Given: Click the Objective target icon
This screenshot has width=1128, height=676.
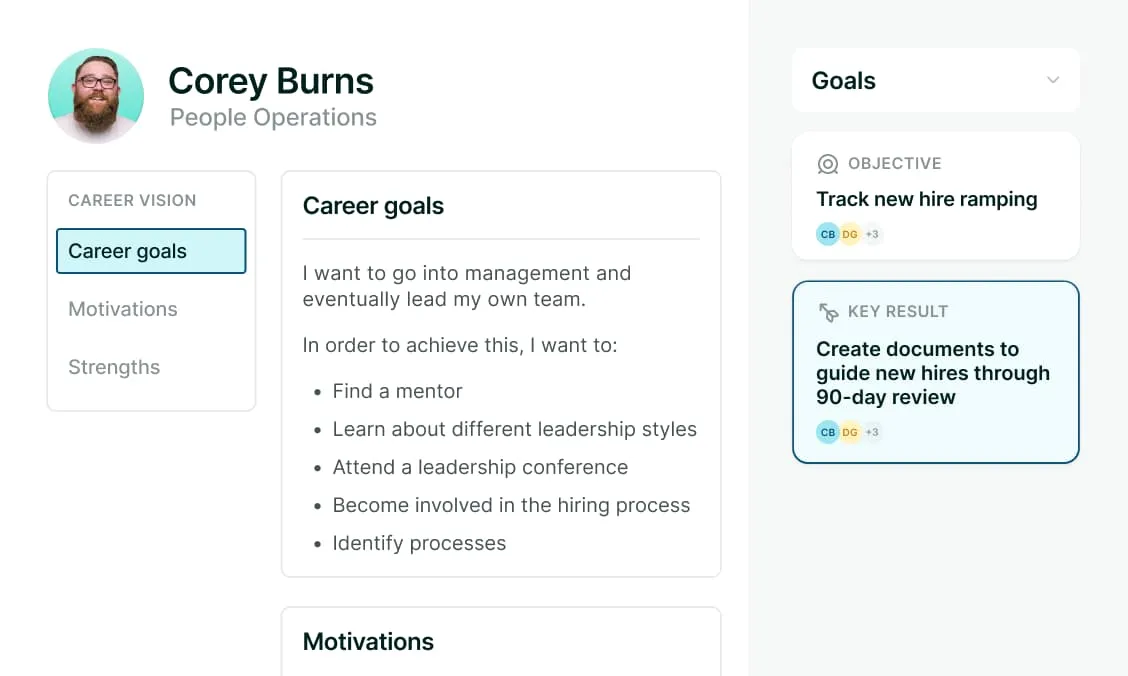Looking at the screenshot, I should [x=828, y=164].
